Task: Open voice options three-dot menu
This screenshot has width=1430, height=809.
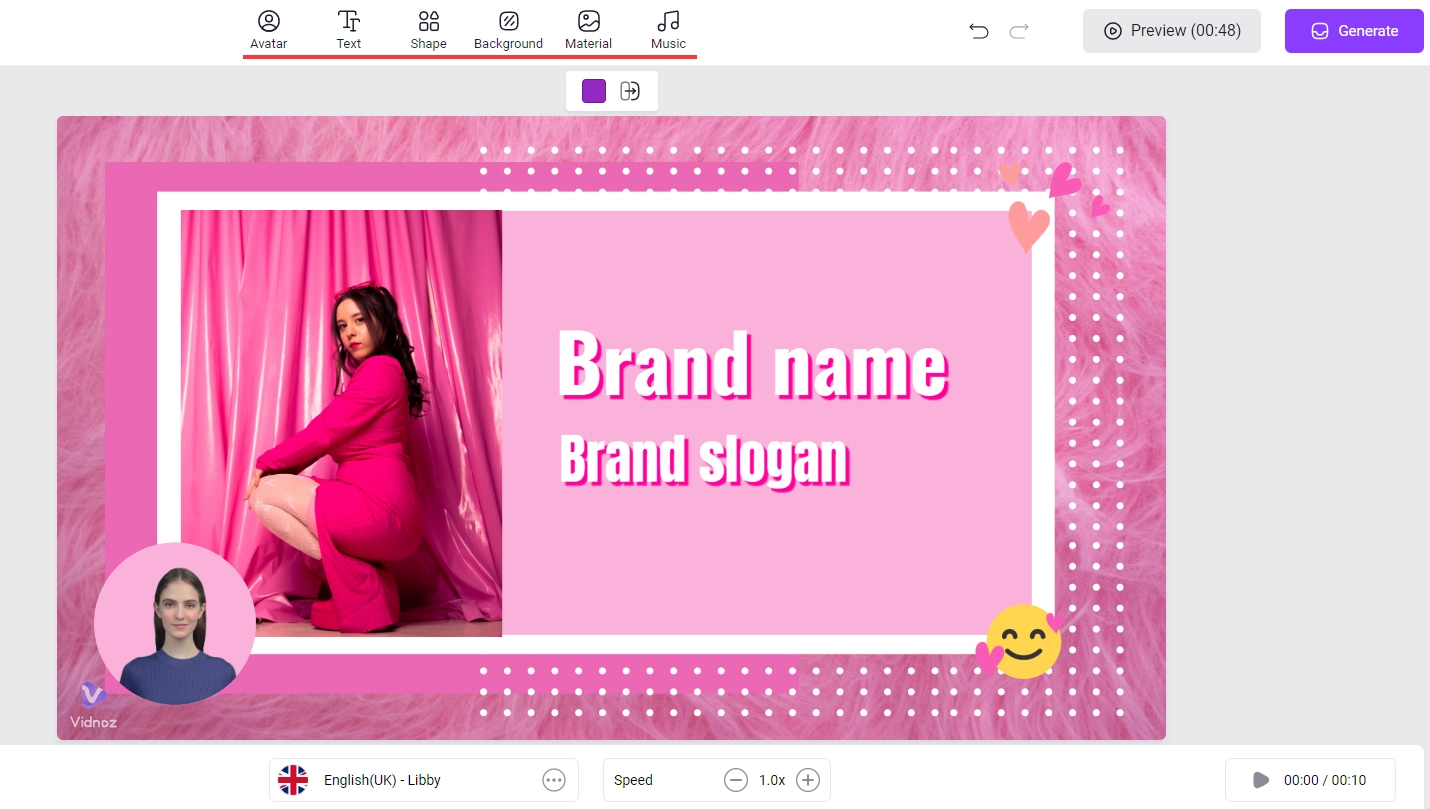Action: [x=554, y=780]
